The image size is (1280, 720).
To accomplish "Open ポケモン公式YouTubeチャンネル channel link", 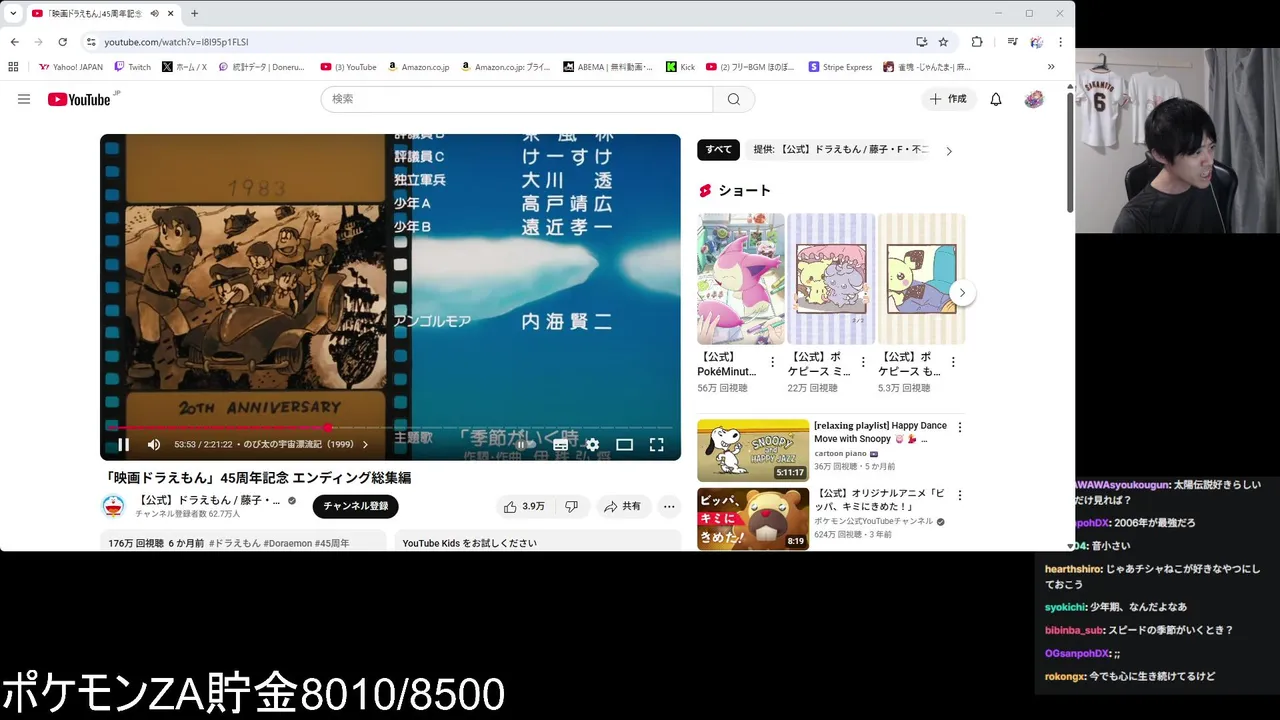I will 873,521.
